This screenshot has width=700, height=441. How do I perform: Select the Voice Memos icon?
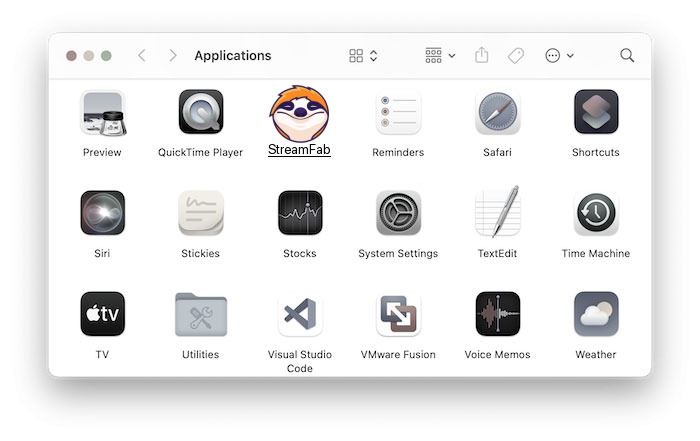point(497,314)
